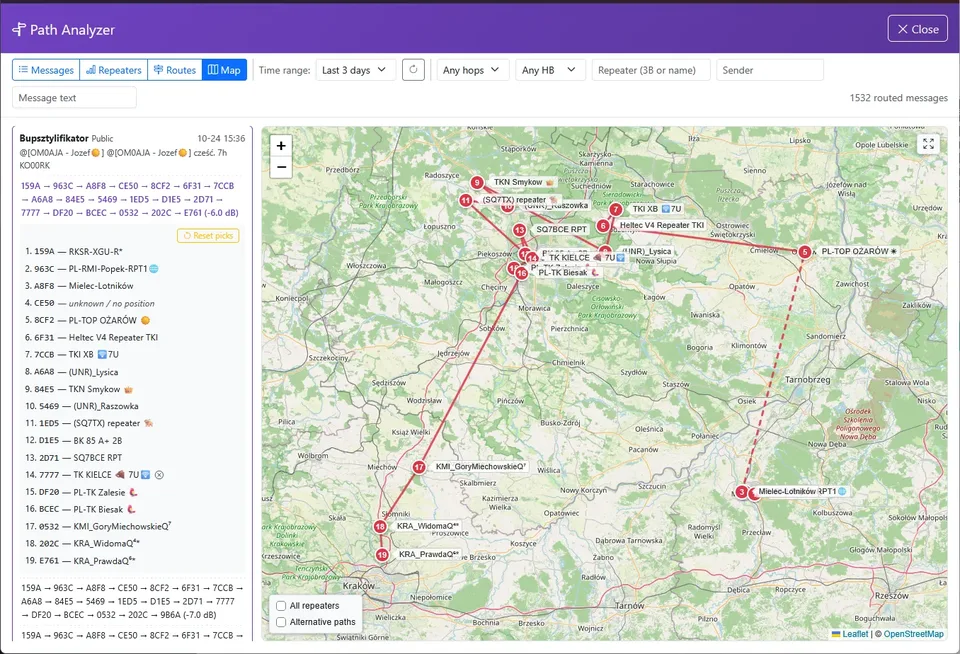Click map marker 3 near Mielec-Lotników
This screenshot has width=960, height=654.
(x=741, y=492)
